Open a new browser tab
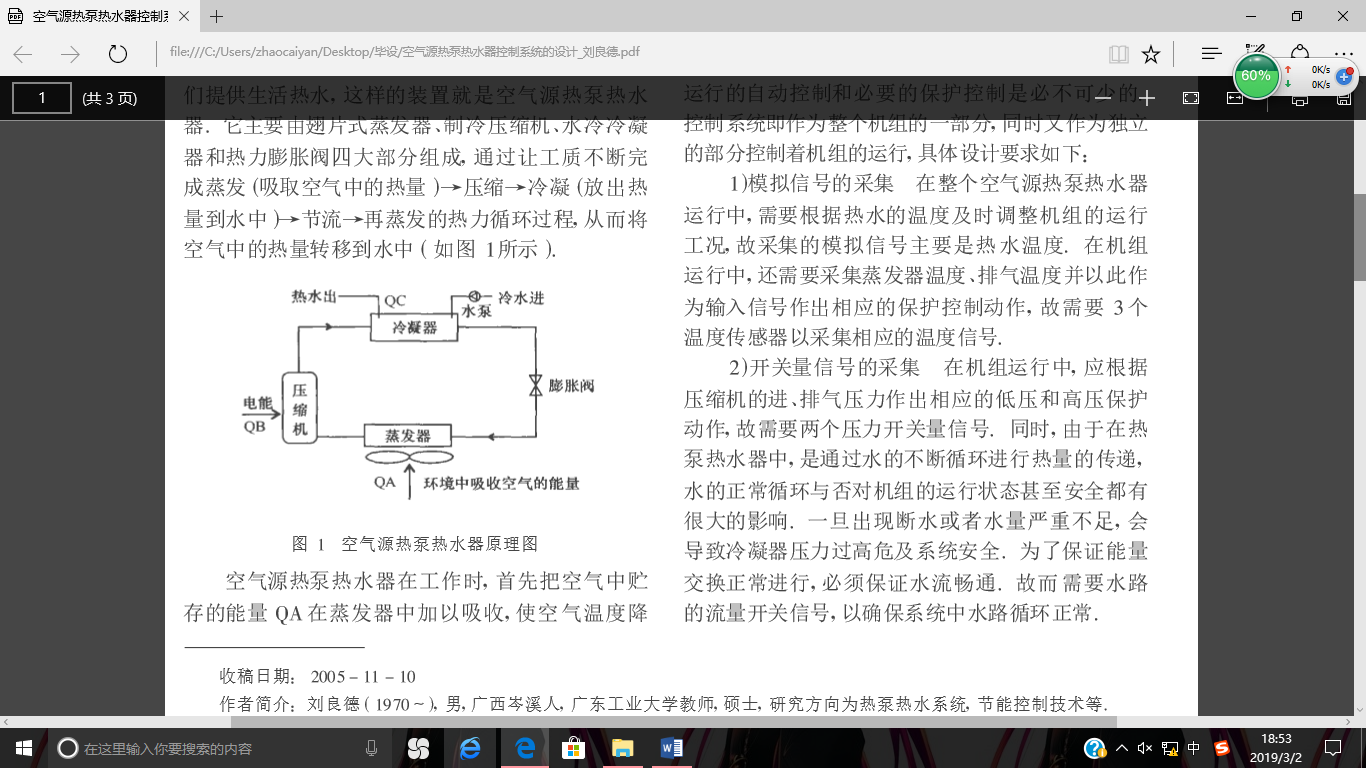 click(x=217, y=16)
